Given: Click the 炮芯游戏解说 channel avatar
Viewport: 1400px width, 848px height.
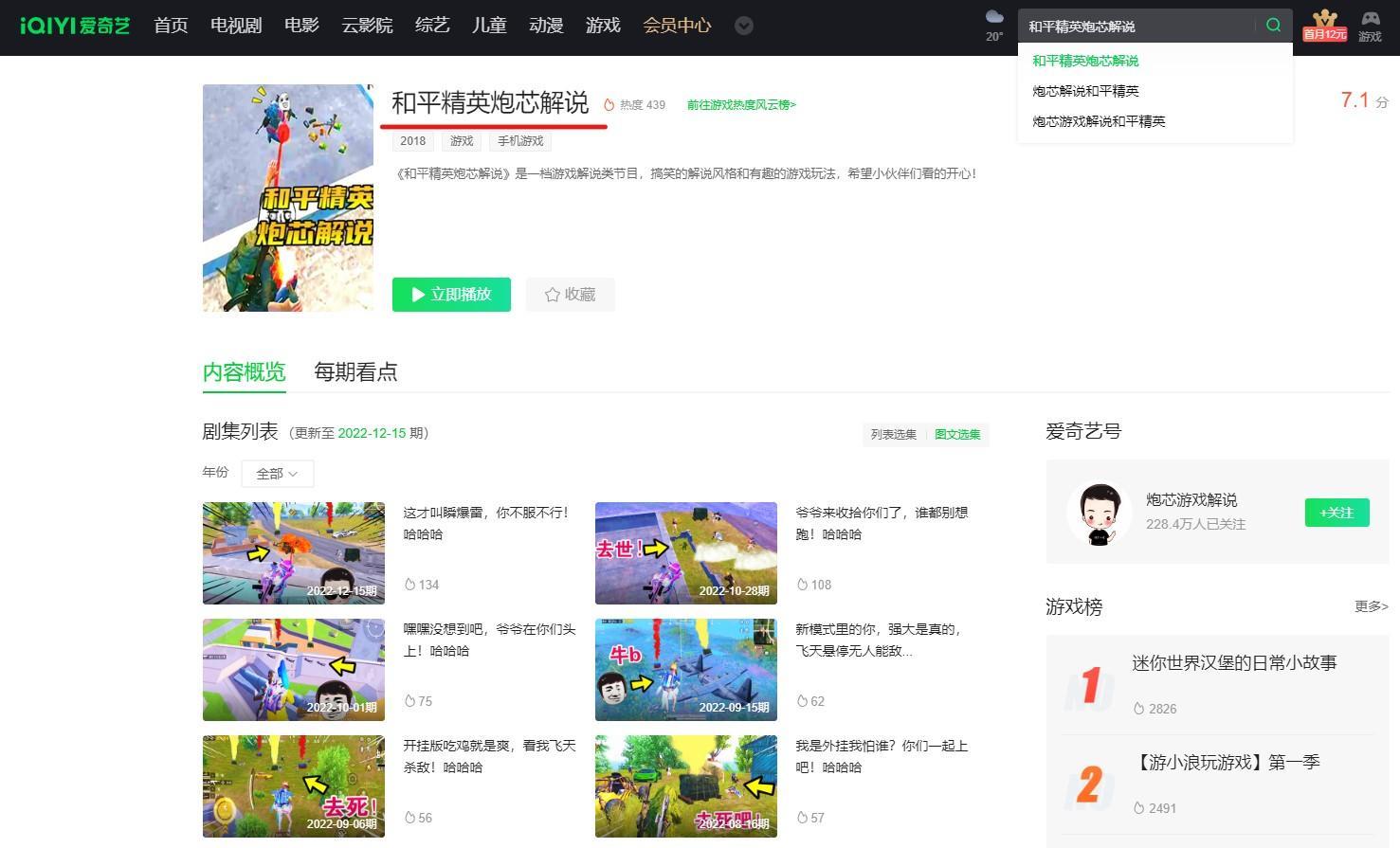Looking at the screenshot, I should click(1100, 512).
